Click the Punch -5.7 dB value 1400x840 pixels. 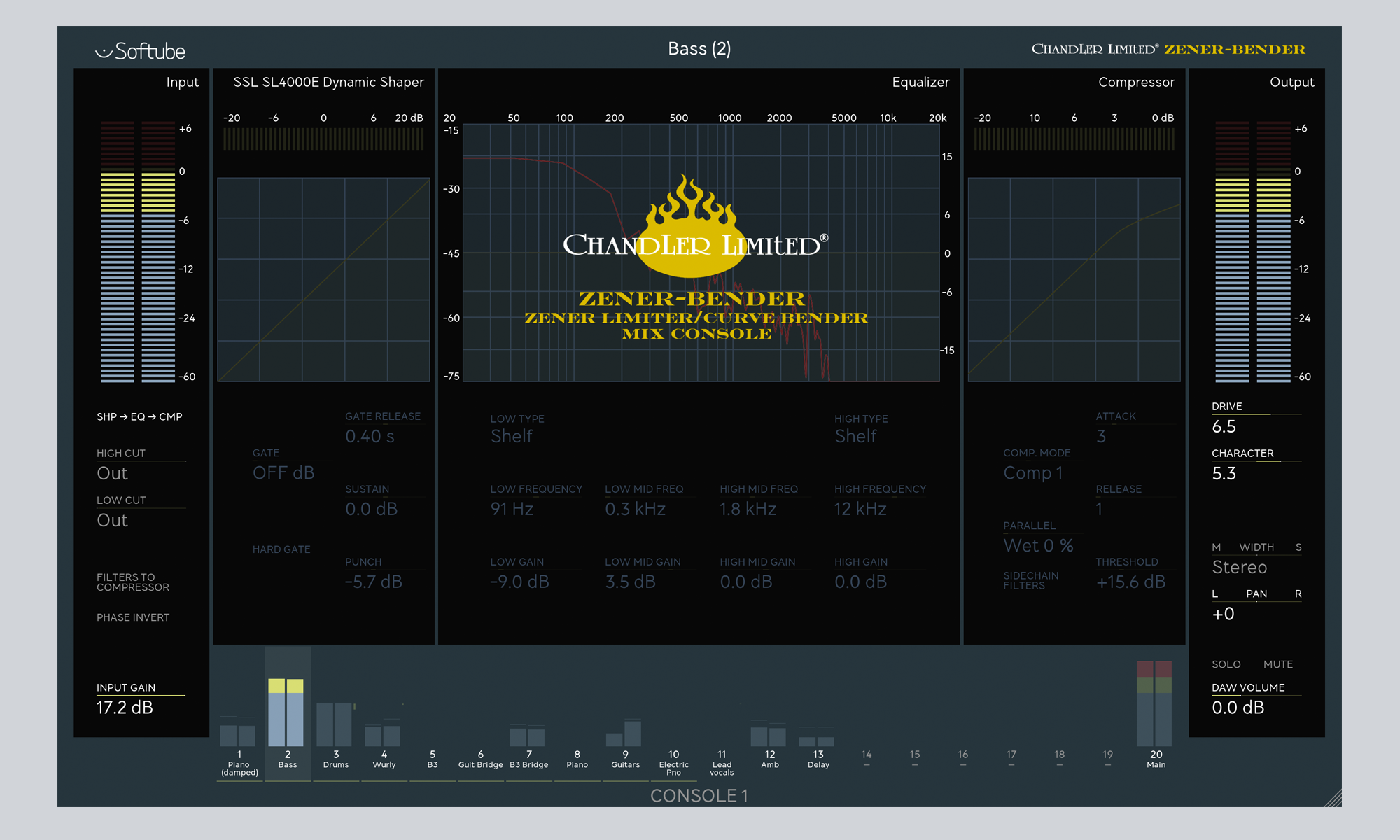(374, 582)
